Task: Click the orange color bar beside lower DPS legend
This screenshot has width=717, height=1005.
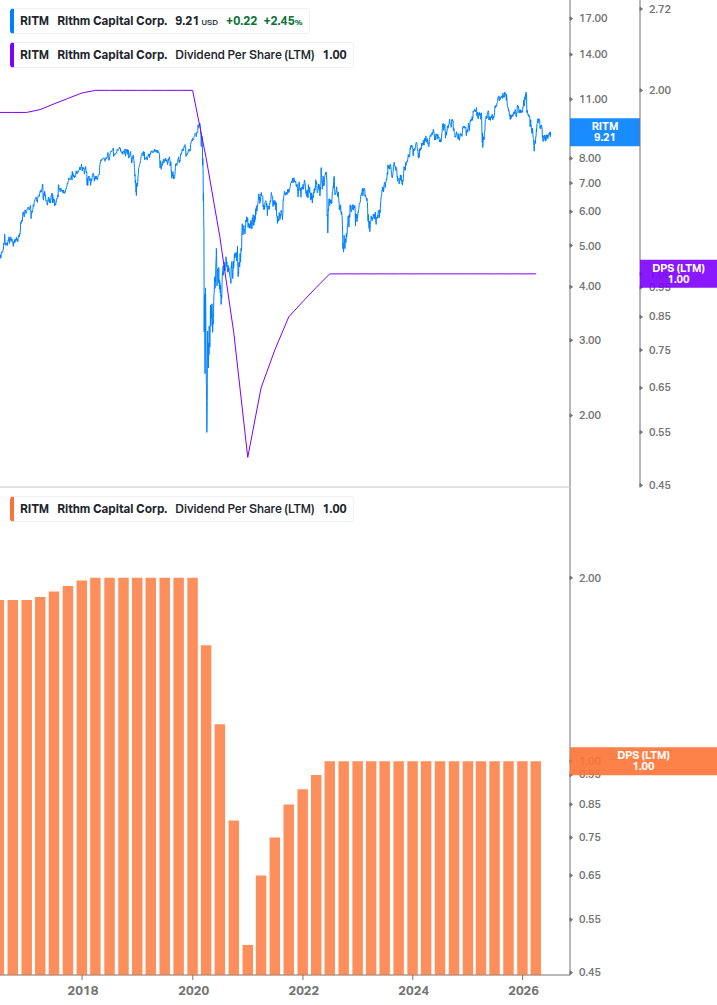Action: coord(12,509)
